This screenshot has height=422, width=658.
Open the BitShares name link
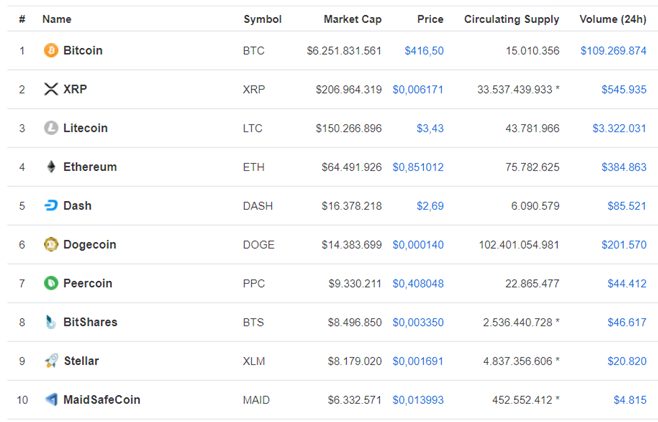pyautogui.click(x=90, y=322)
